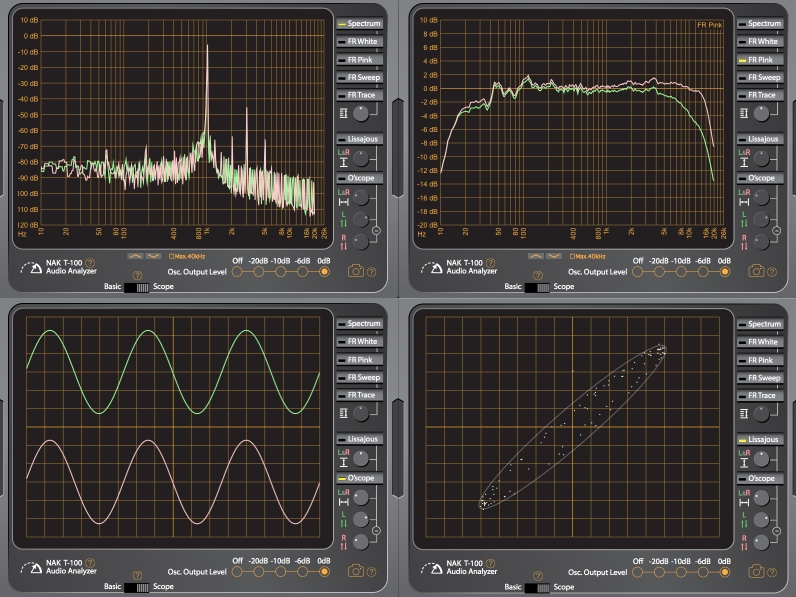This screenshot has height=597, width=796.
Task: Toggle the Basic/Scope switch in the FR Pink panel
Action: (x=537, y=287)
